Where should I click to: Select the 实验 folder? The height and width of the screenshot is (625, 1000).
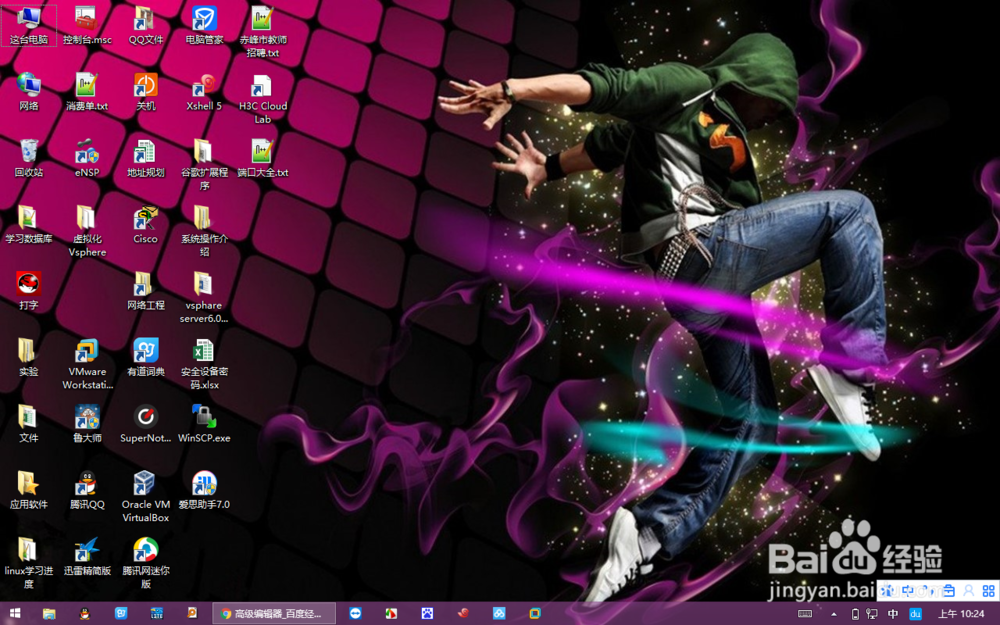point(29,357)
